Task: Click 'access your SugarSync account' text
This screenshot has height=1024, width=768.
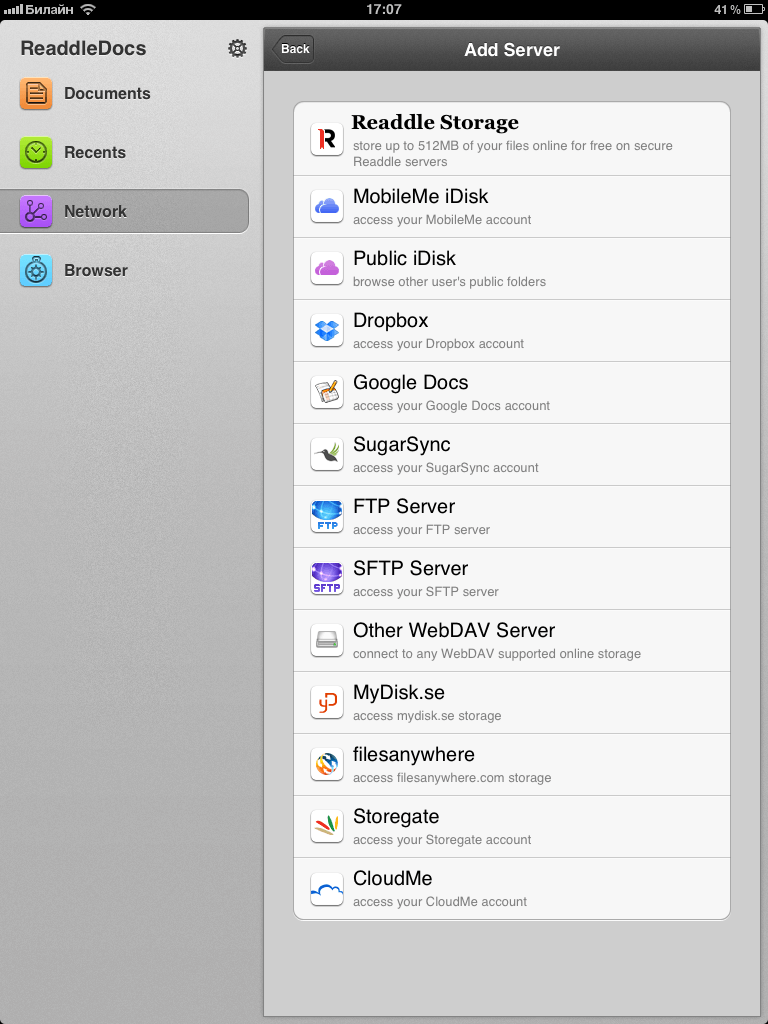Action: click(446, 468)
